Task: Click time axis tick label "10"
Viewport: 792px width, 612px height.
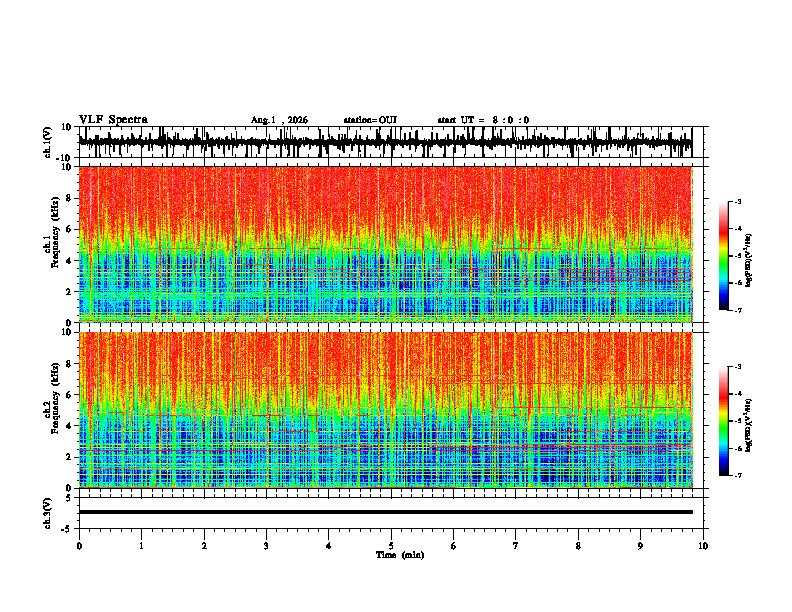Action: (x=703, y=546)
